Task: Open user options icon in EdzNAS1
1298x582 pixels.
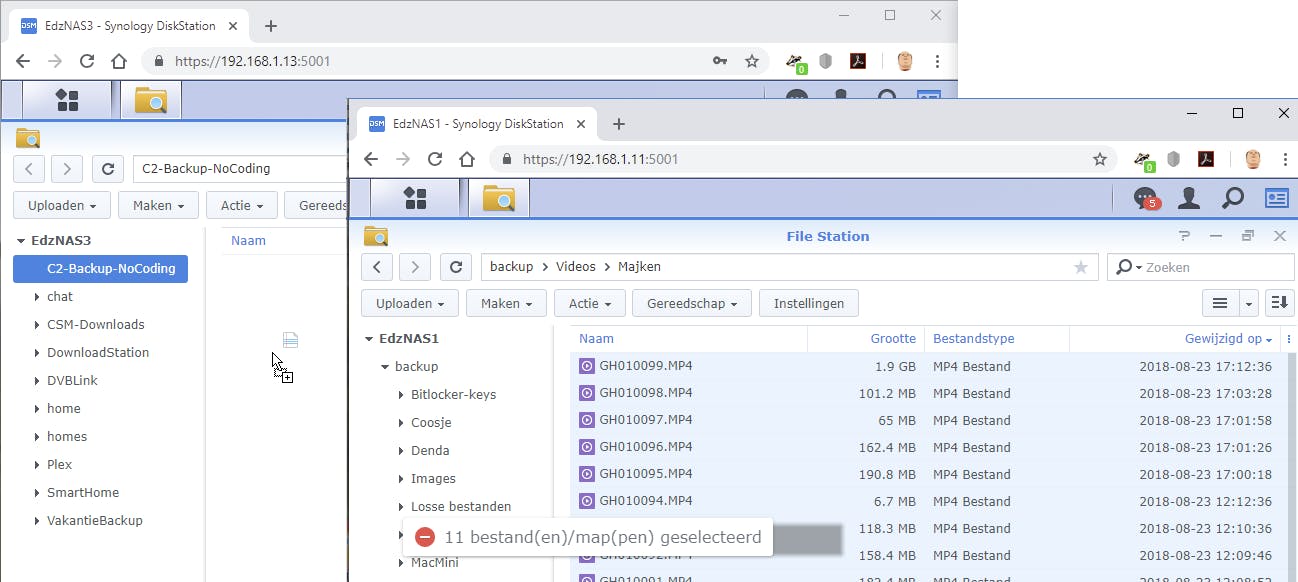Action: (x=1188, y=198)
